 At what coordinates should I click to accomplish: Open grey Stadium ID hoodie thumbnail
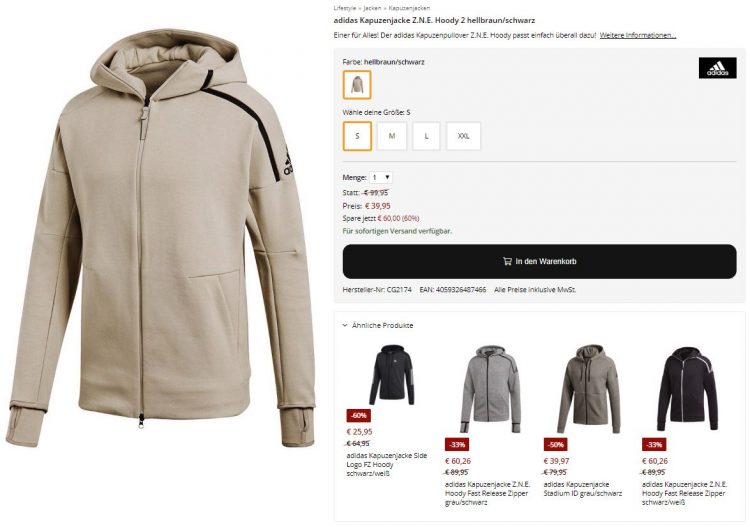pos(589,389)
